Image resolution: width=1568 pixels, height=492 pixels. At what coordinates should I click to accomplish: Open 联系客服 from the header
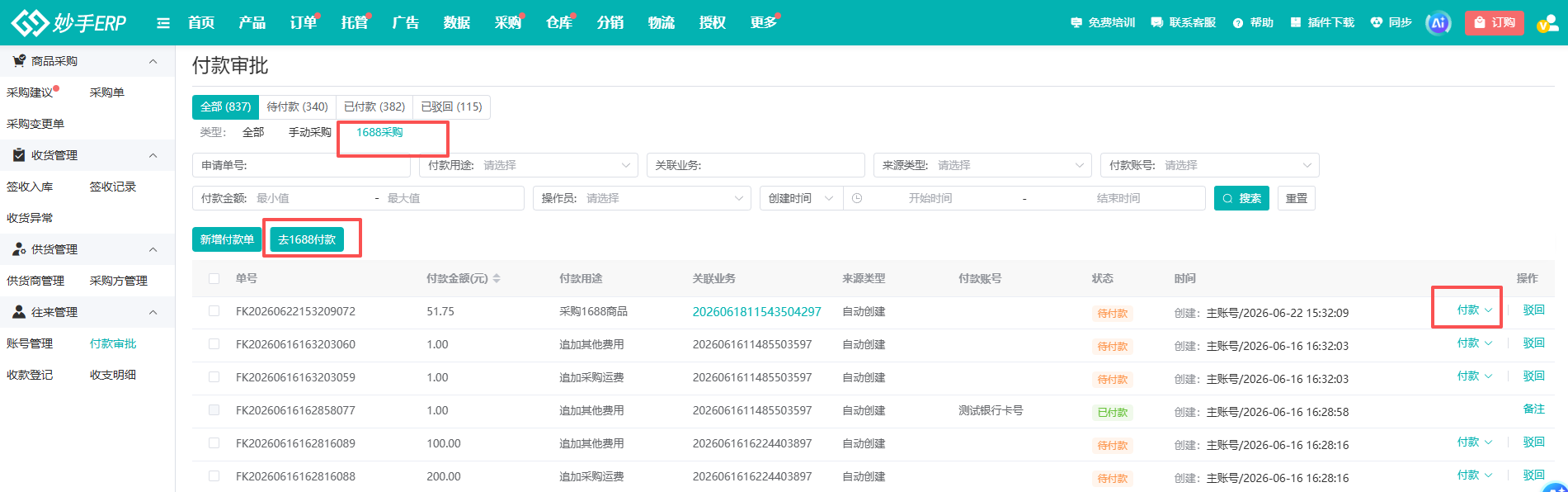tap(1184, 22)
